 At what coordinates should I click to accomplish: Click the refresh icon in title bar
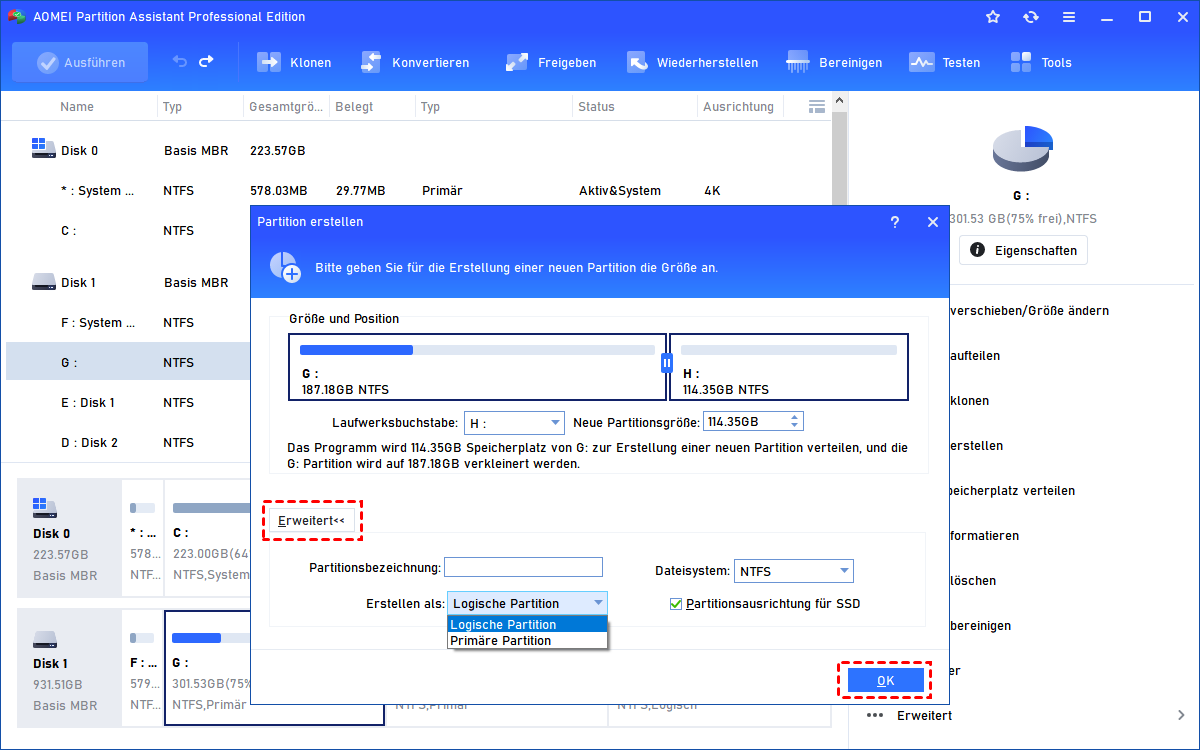pos(1031,17)
